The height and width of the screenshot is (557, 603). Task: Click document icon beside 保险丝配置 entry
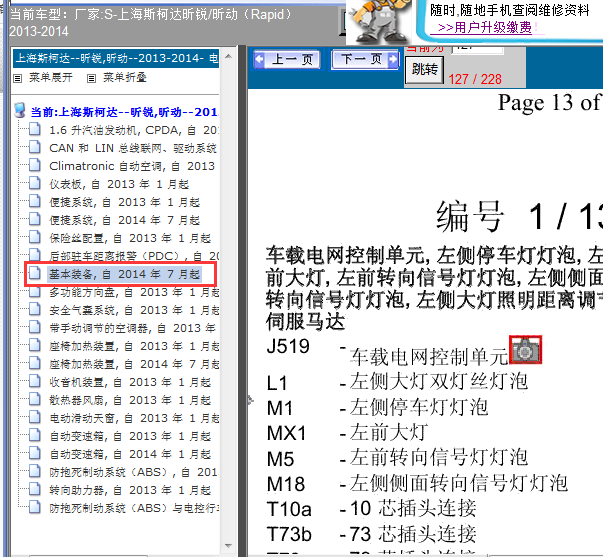pyautogui.click(x=35, y=237)
